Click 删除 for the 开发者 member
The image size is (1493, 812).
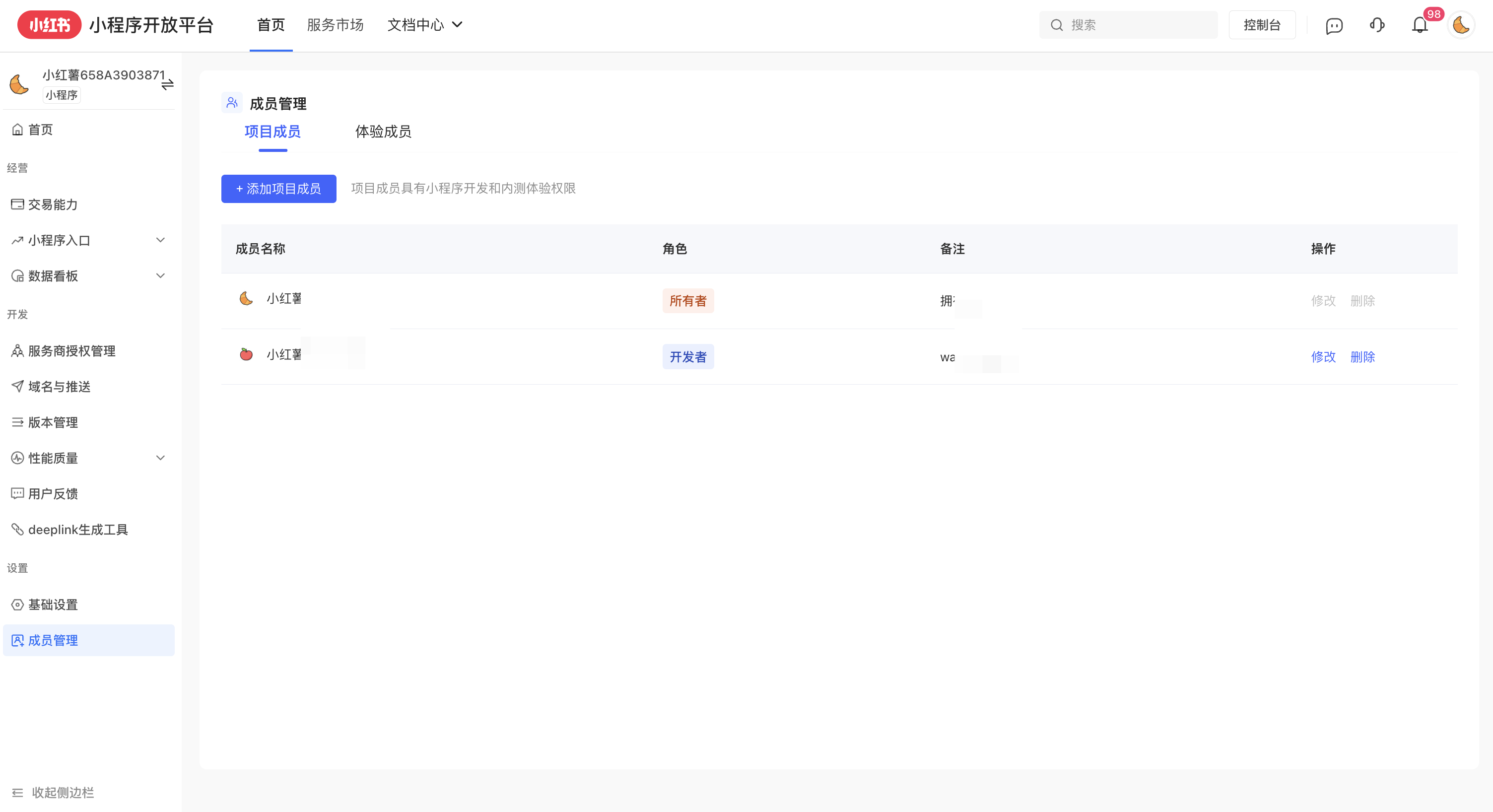point(1362,356)
